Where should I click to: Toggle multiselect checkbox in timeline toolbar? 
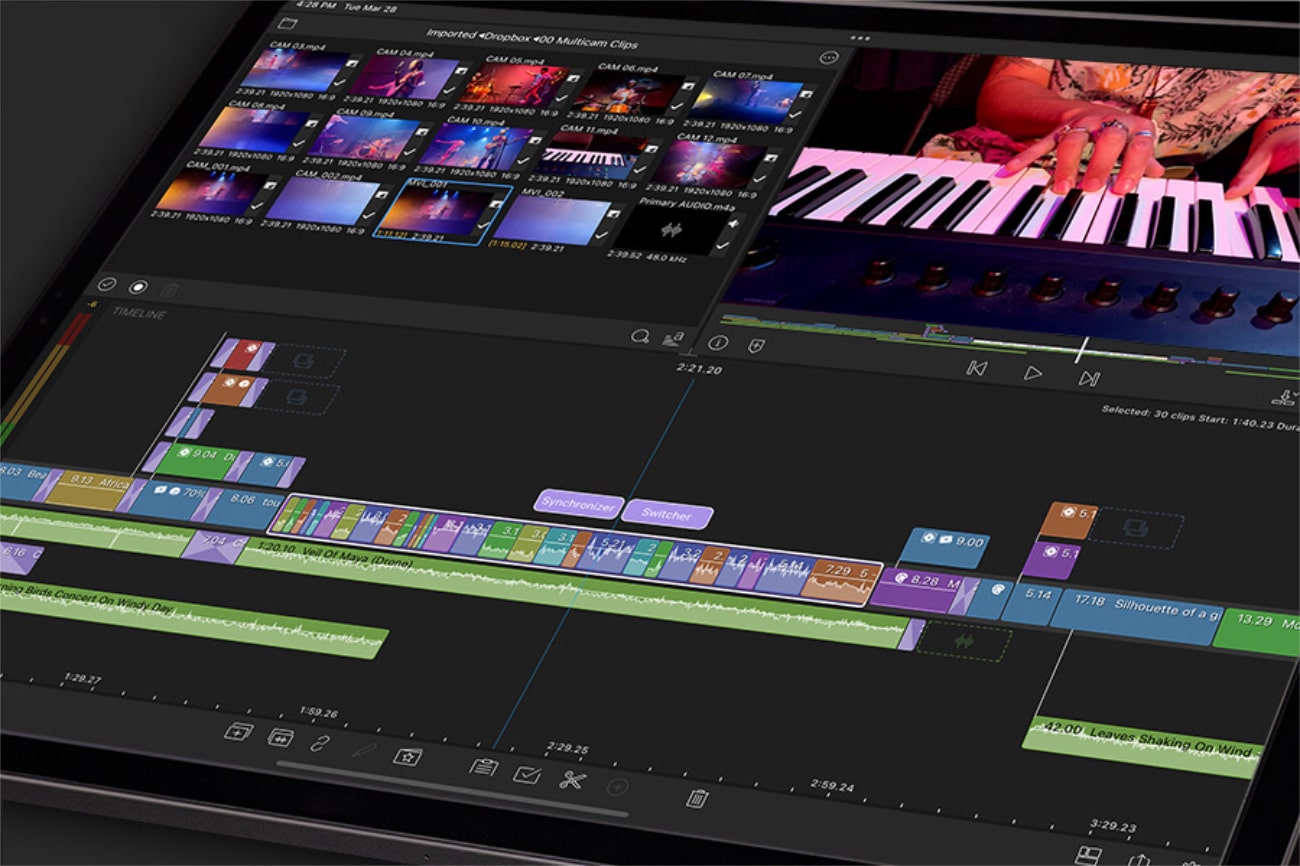tap(526, 774)
